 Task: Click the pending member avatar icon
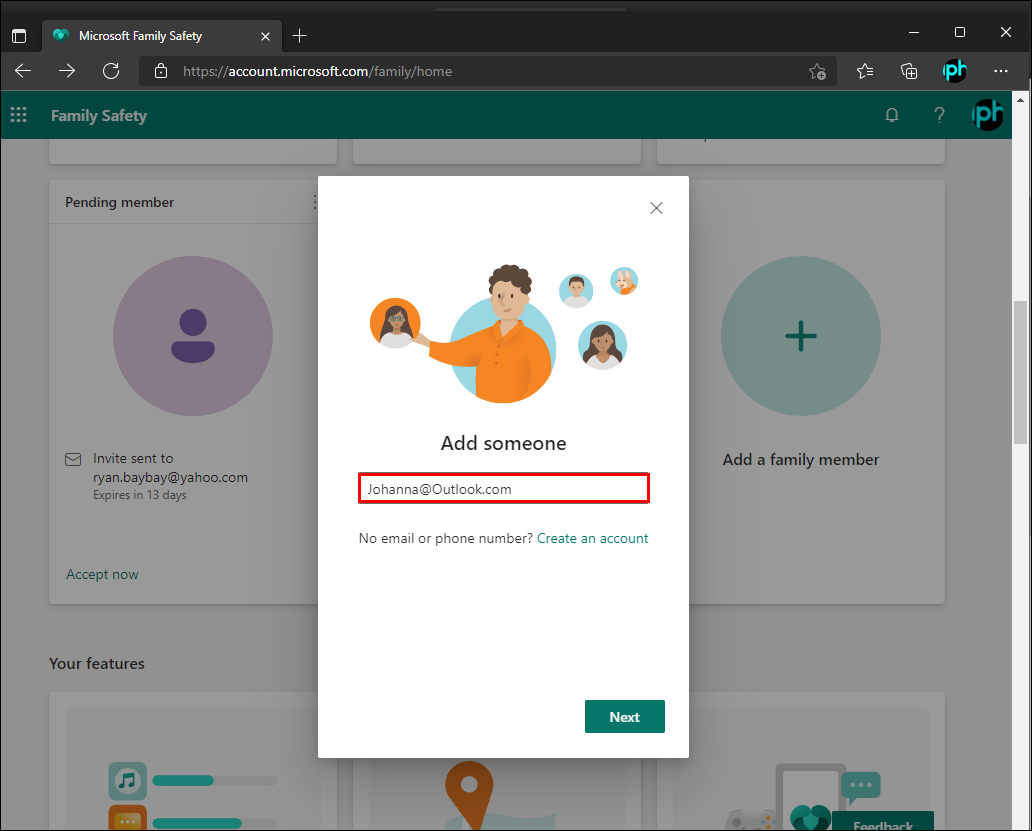[x=193, y=336]
